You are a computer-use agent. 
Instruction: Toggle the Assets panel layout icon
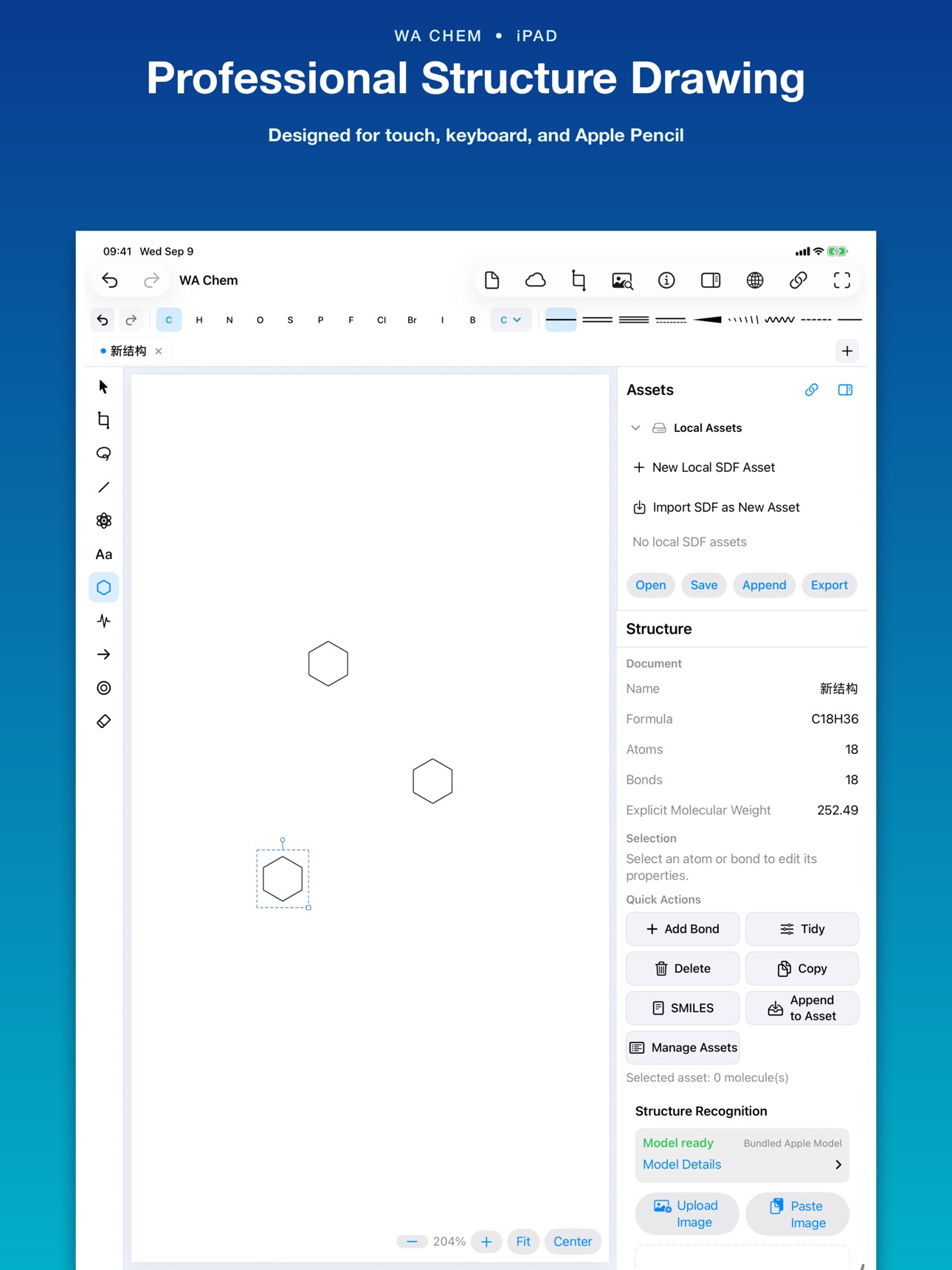[846, 390]
